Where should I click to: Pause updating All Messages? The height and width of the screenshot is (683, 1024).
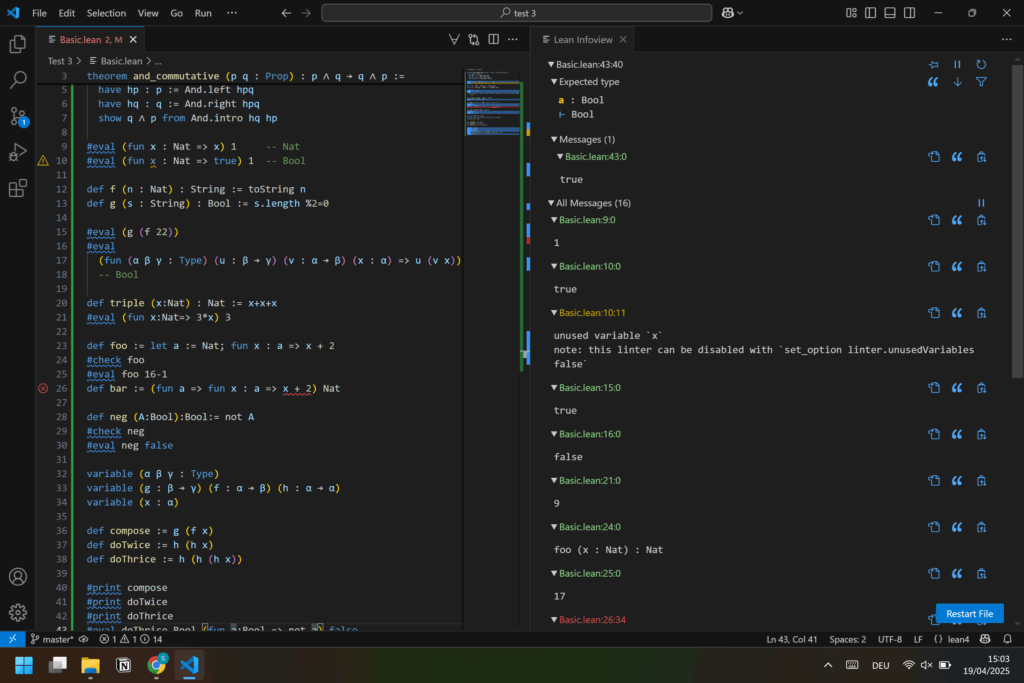pos(981,203)
